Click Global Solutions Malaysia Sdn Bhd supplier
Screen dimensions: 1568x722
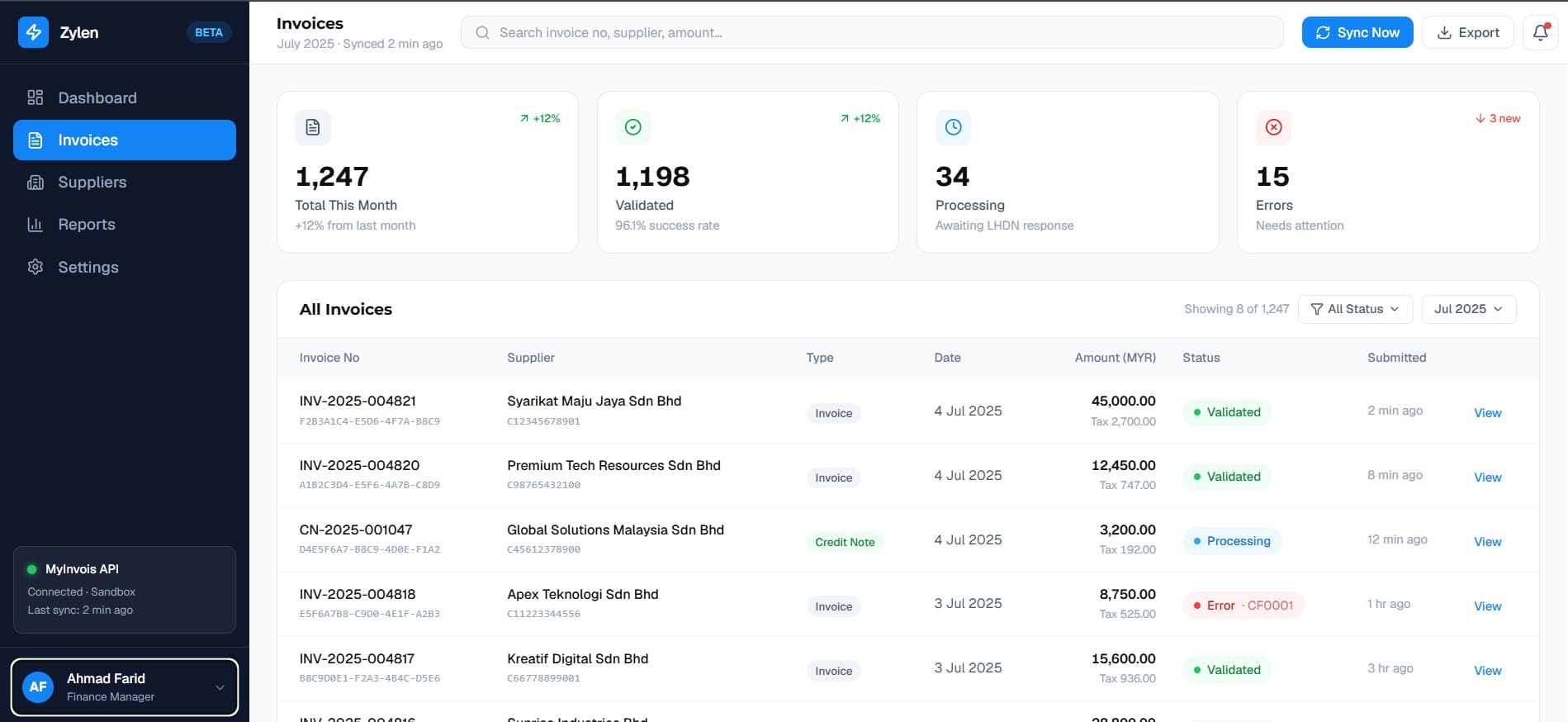coord(615,530)
